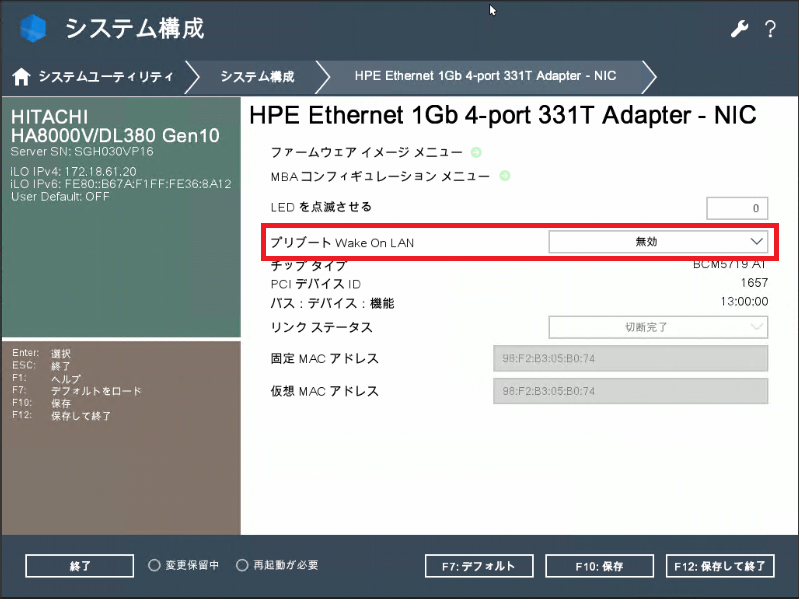The width and height of the screenshot is (799, 599).
Task: Click iLO IPv4: 172.18.61.20 text
Action: tap(73, 172)
